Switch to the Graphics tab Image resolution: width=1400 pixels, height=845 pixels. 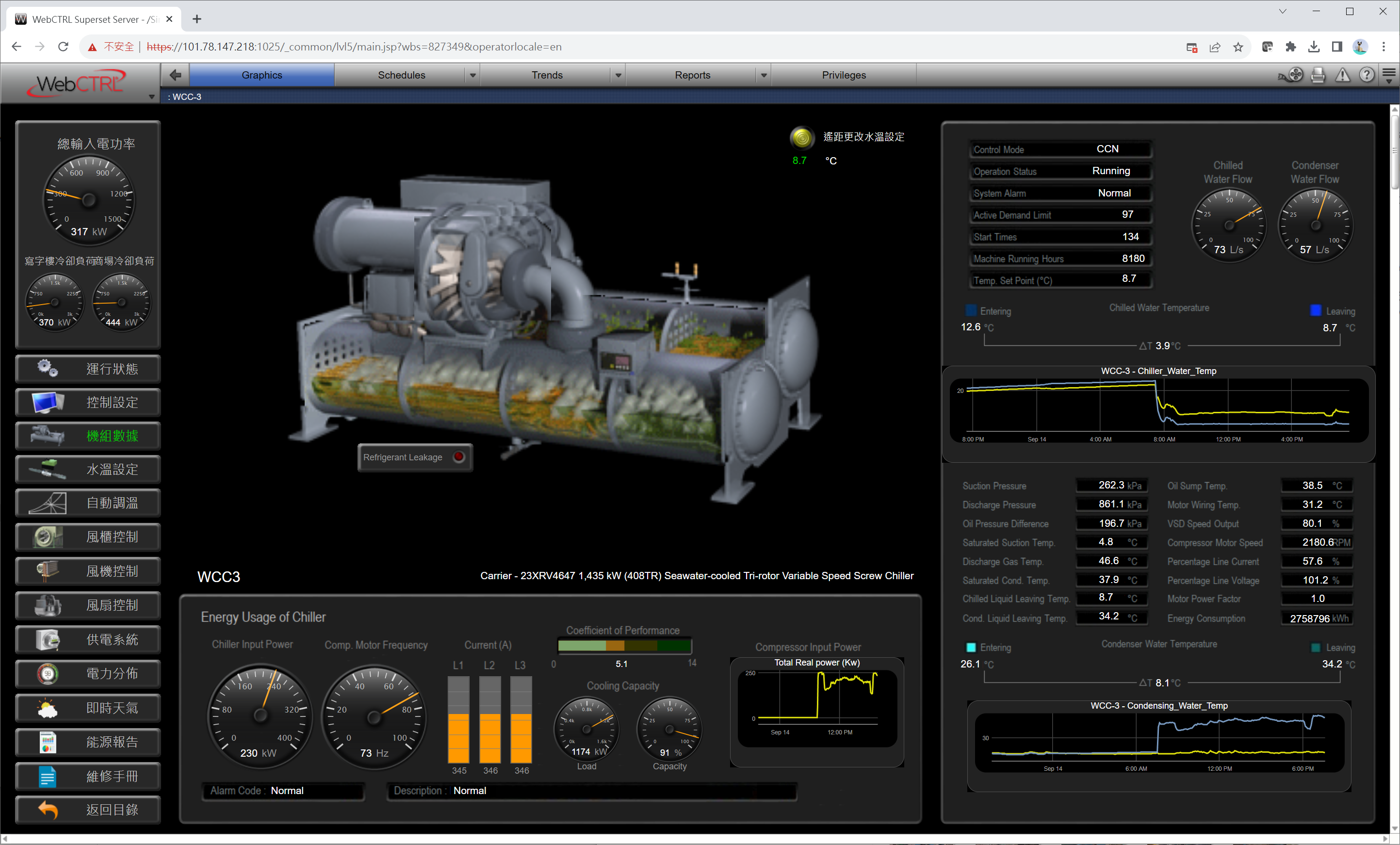point(262,75)
